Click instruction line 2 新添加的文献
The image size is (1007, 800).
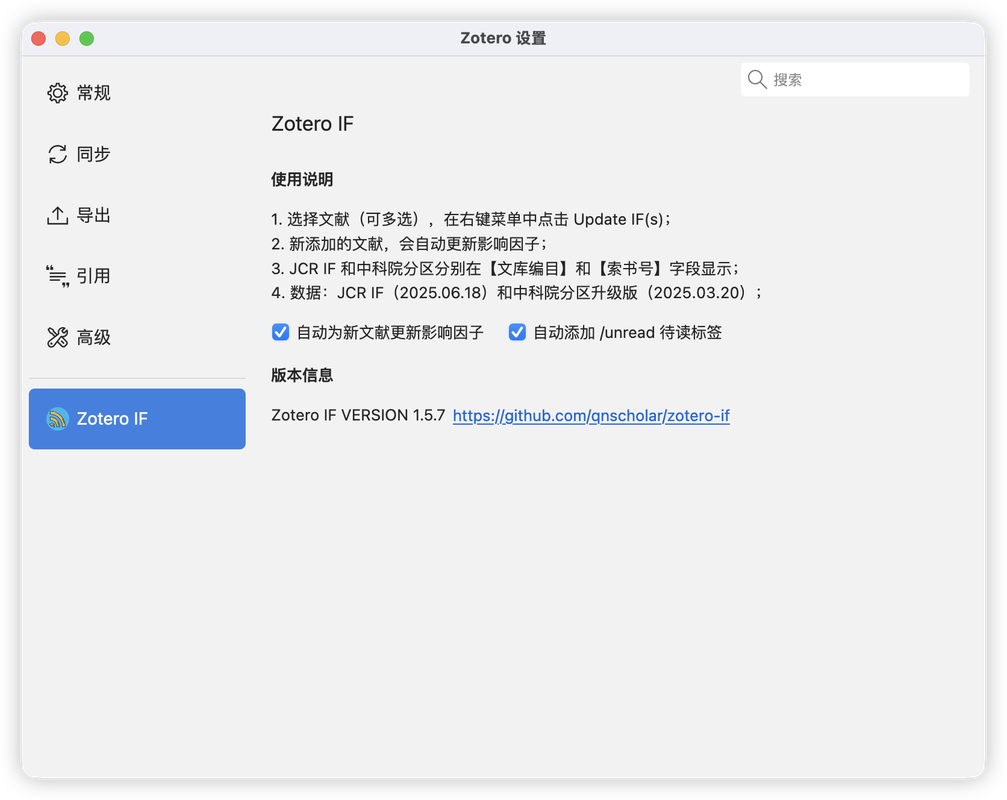coord(410,244)
